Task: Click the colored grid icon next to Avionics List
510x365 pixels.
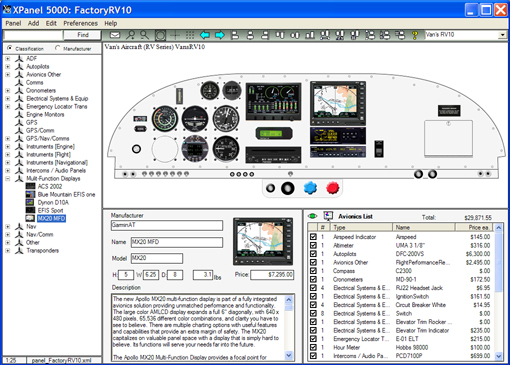Action: point(328,216)
